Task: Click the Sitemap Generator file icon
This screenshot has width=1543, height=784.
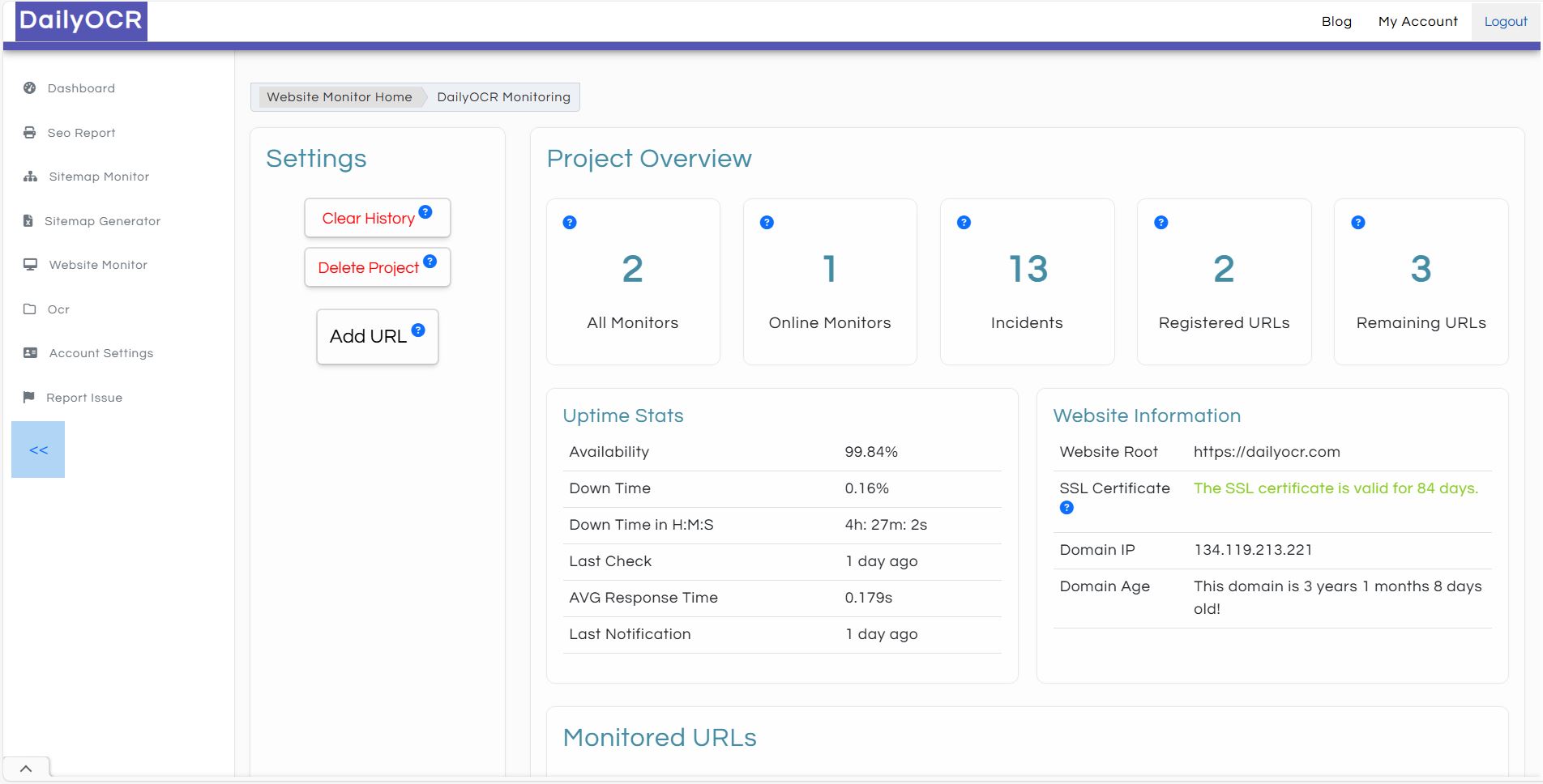Action: click(28, 220)
